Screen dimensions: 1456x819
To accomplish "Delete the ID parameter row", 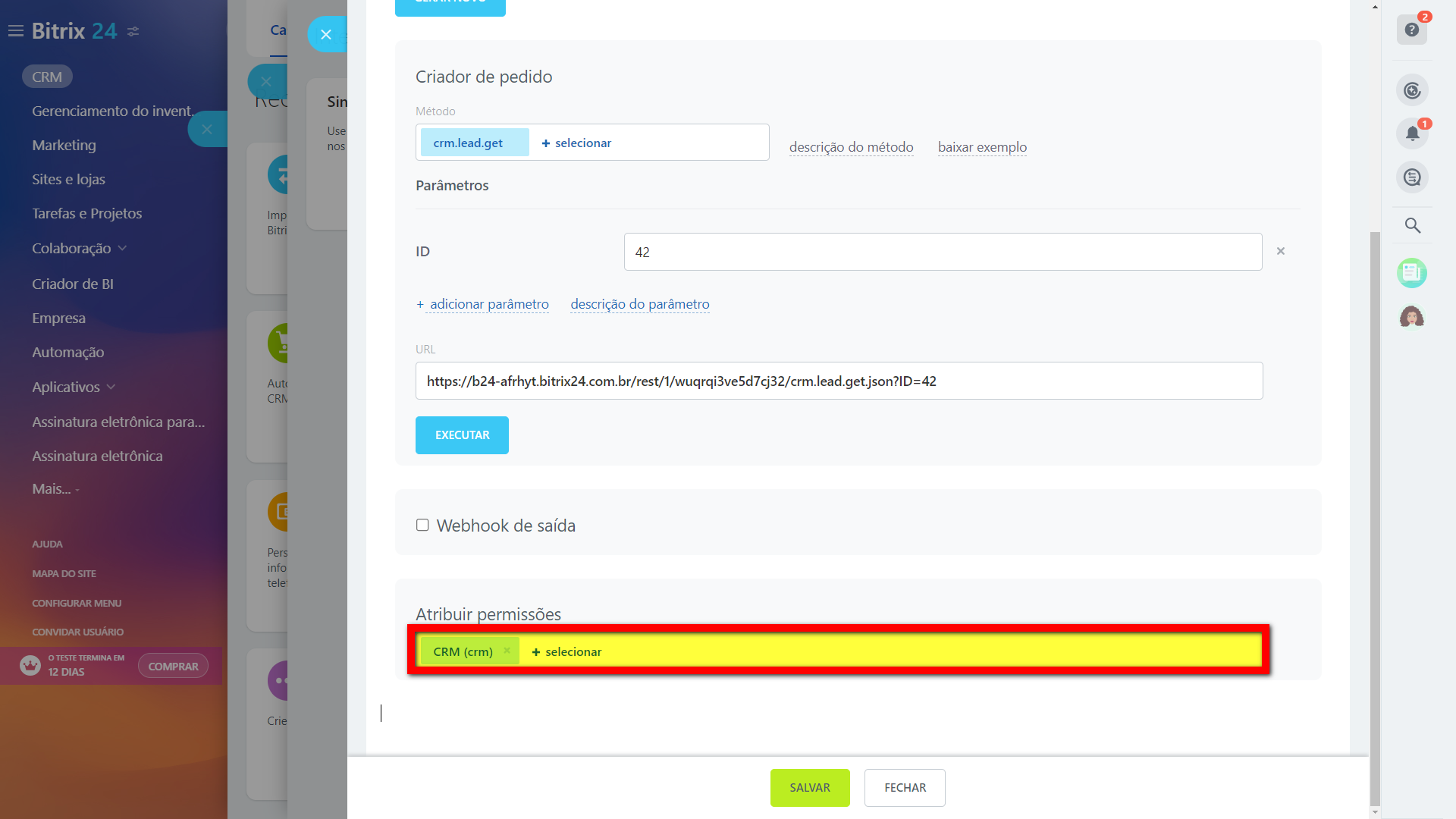I will [x=1280, y=251].
